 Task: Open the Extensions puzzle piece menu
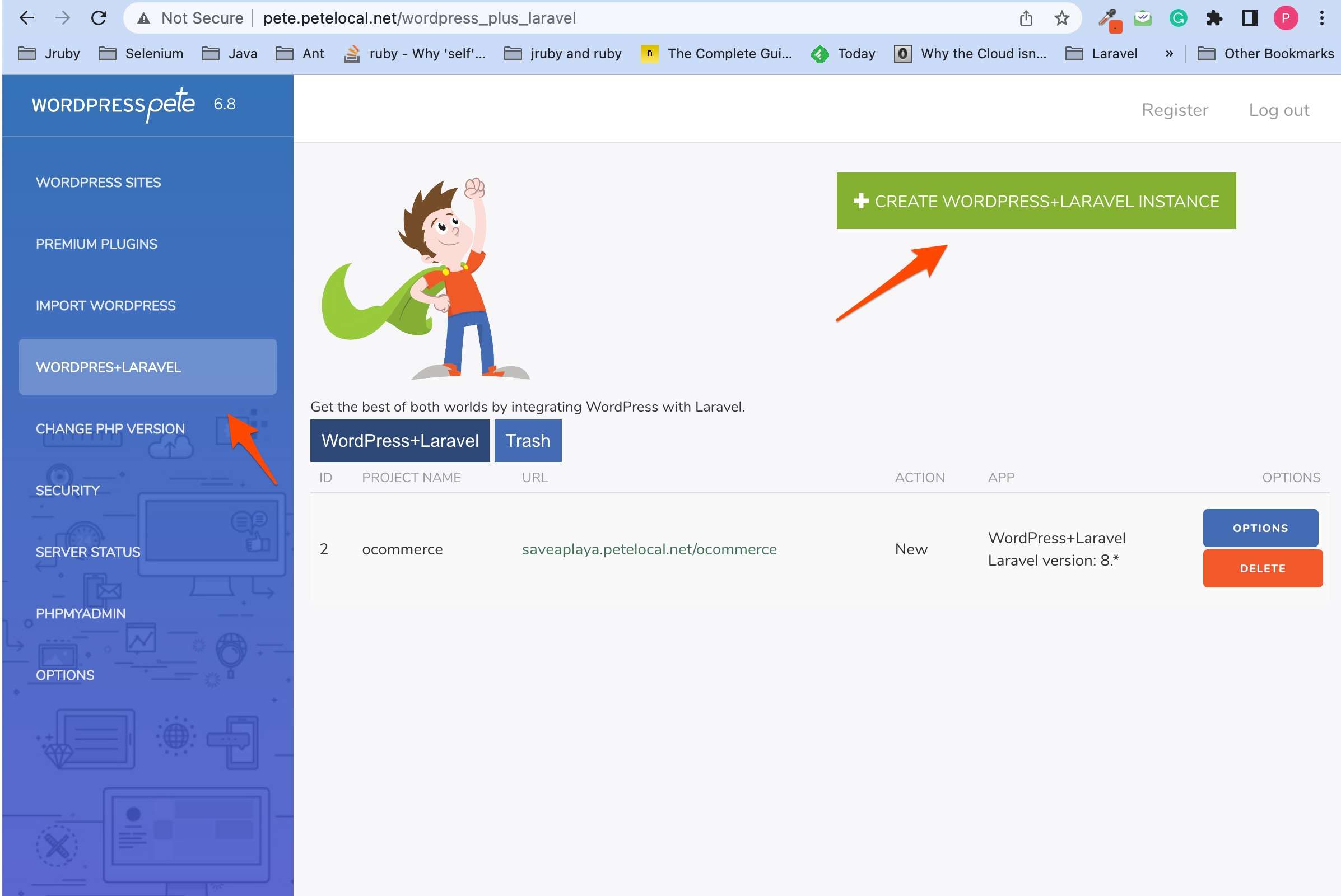tap(1213, 18)
